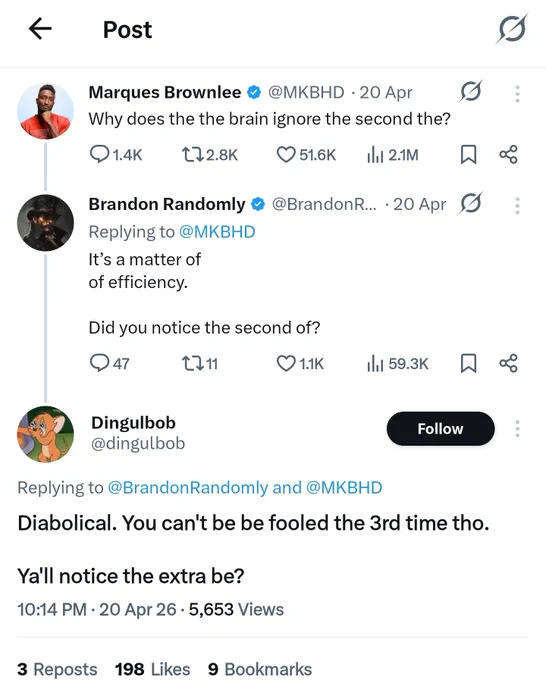The width and height of the screenshot is (546, 680).
Task: Bookmark Marques Brownlee's tweet
Action: (468, 154)
